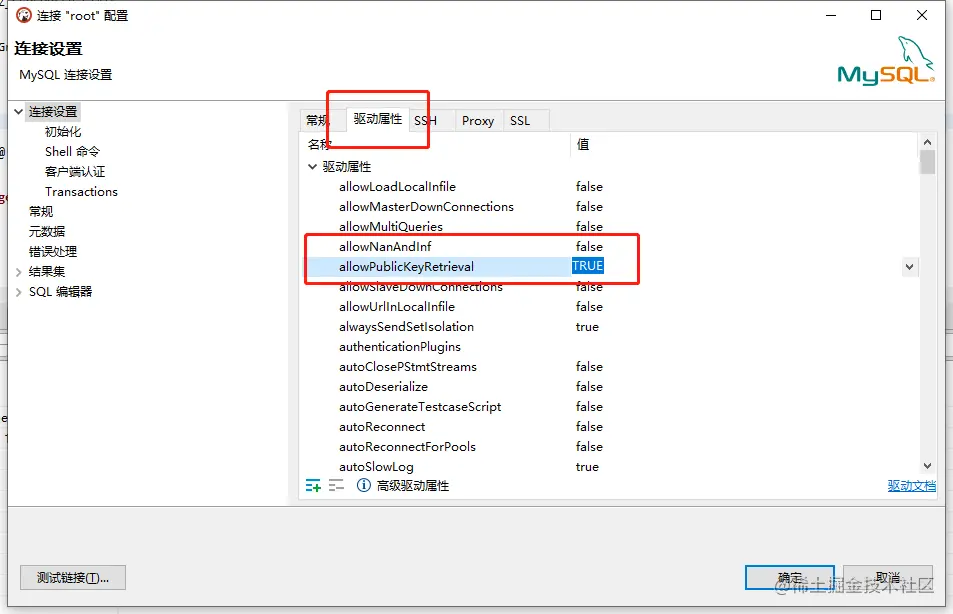Switch to the 驱动属性 tab
Image resolution: width=953 pixels, height=614 pixels.
[x=378, y=119]
